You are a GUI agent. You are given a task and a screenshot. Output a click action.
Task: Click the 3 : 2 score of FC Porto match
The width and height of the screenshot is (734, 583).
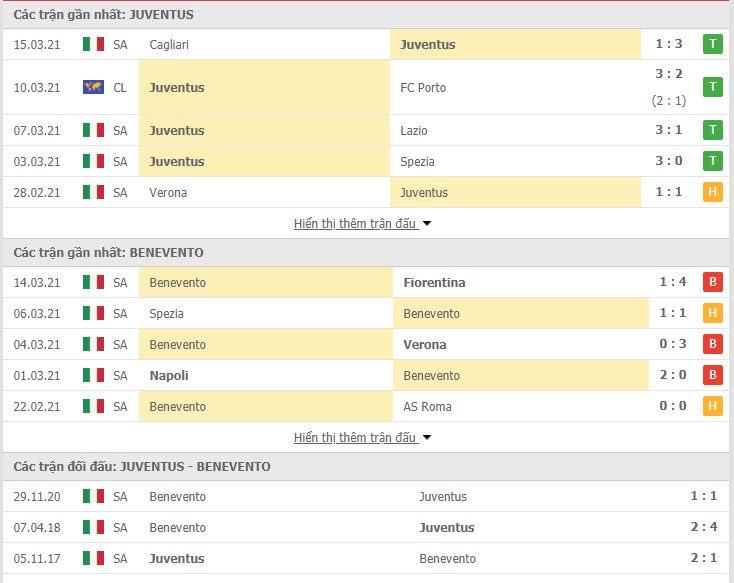click(668, 74)
